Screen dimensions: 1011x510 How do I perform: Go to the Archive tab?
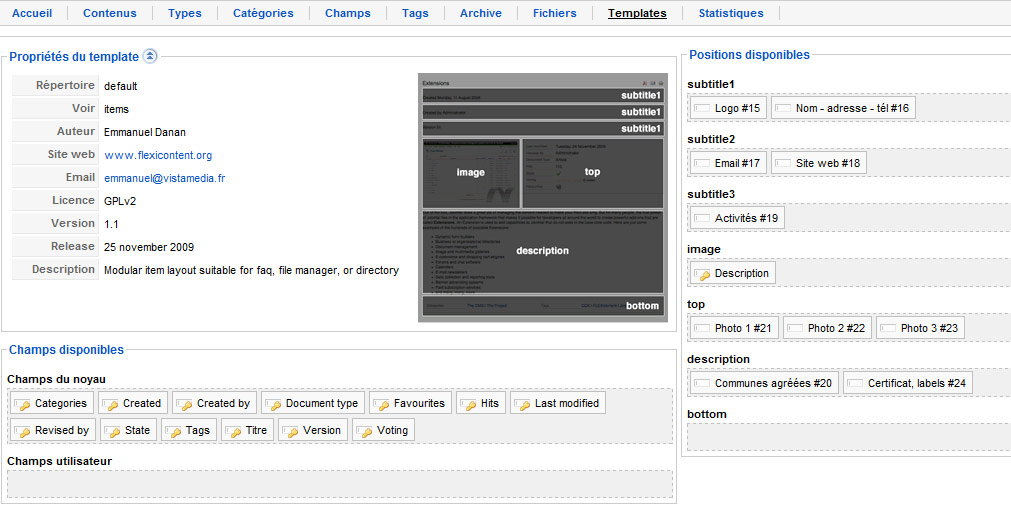click(481, 13)
